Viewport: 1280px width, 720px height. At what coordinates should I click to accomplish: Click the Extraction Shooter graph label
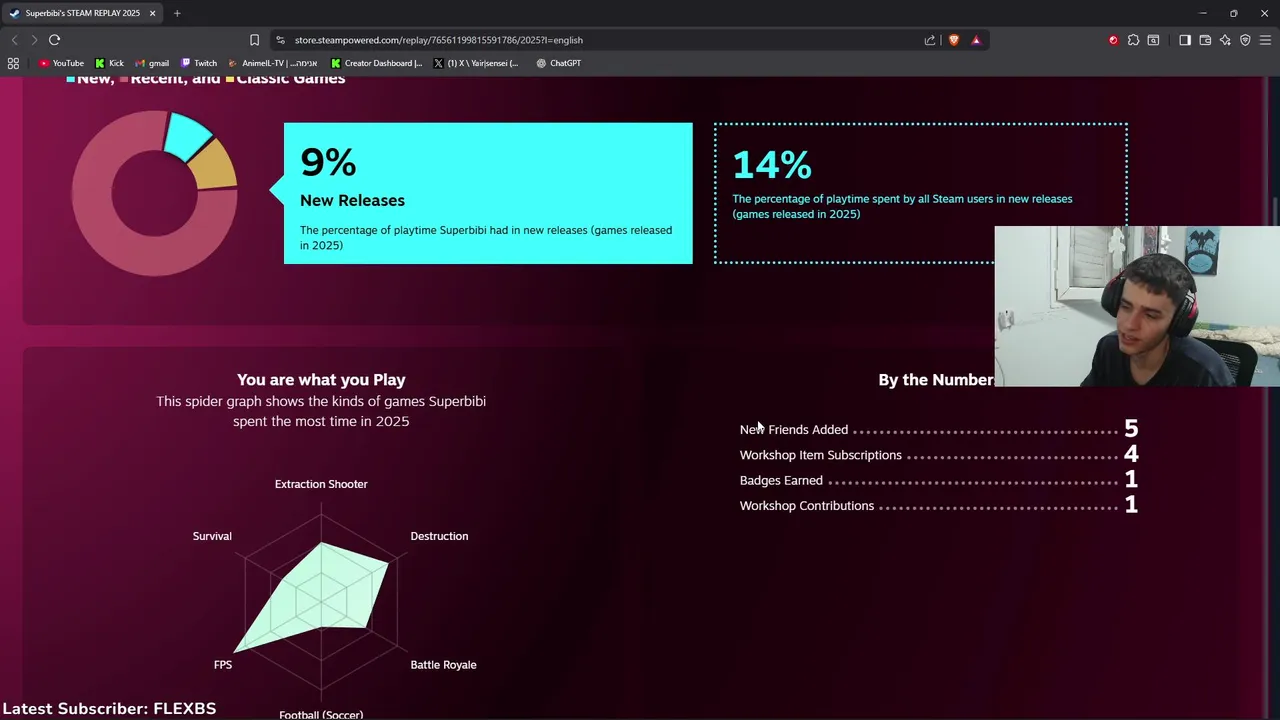coord(321,484)
